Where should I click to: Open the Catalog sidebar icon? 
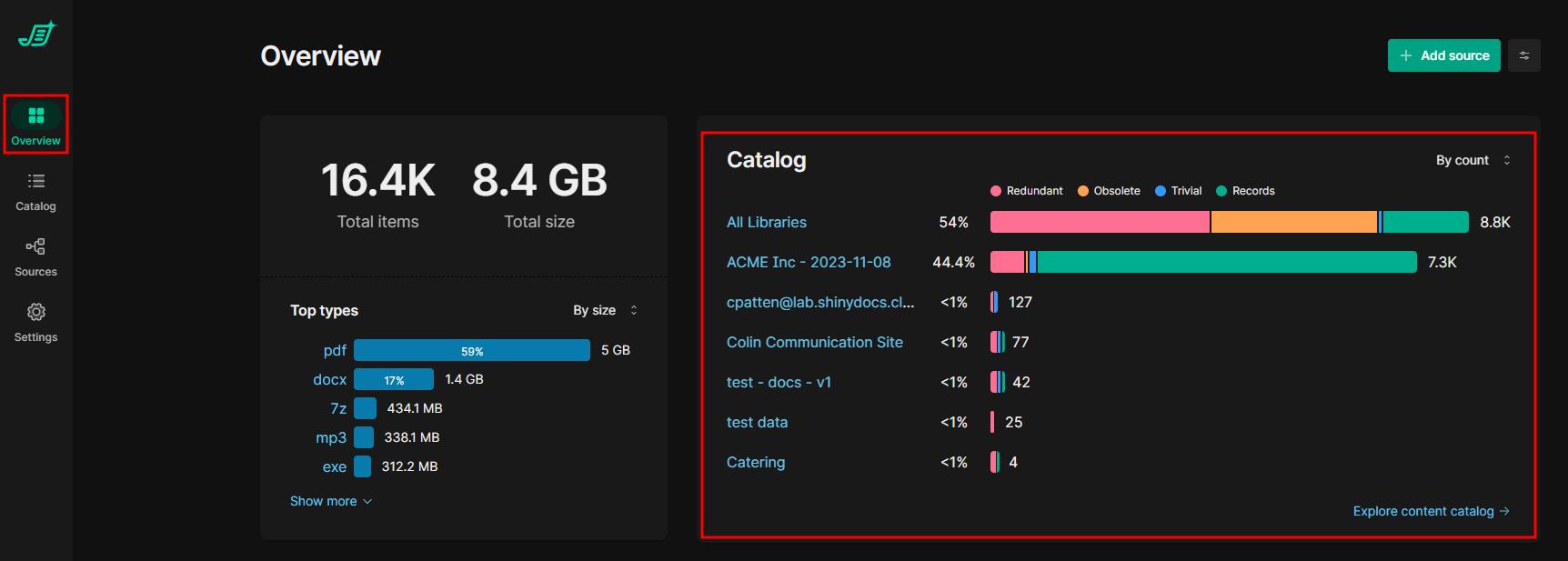pyautogui.click(x=36, y=182)
